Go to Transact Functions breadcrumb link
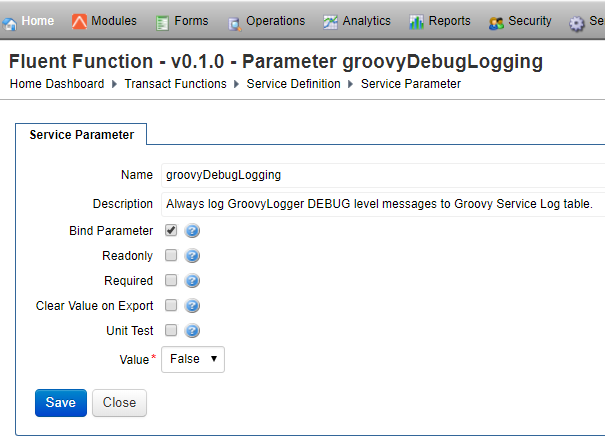Viewport: 605px width, 441px height. click(175, 84)
